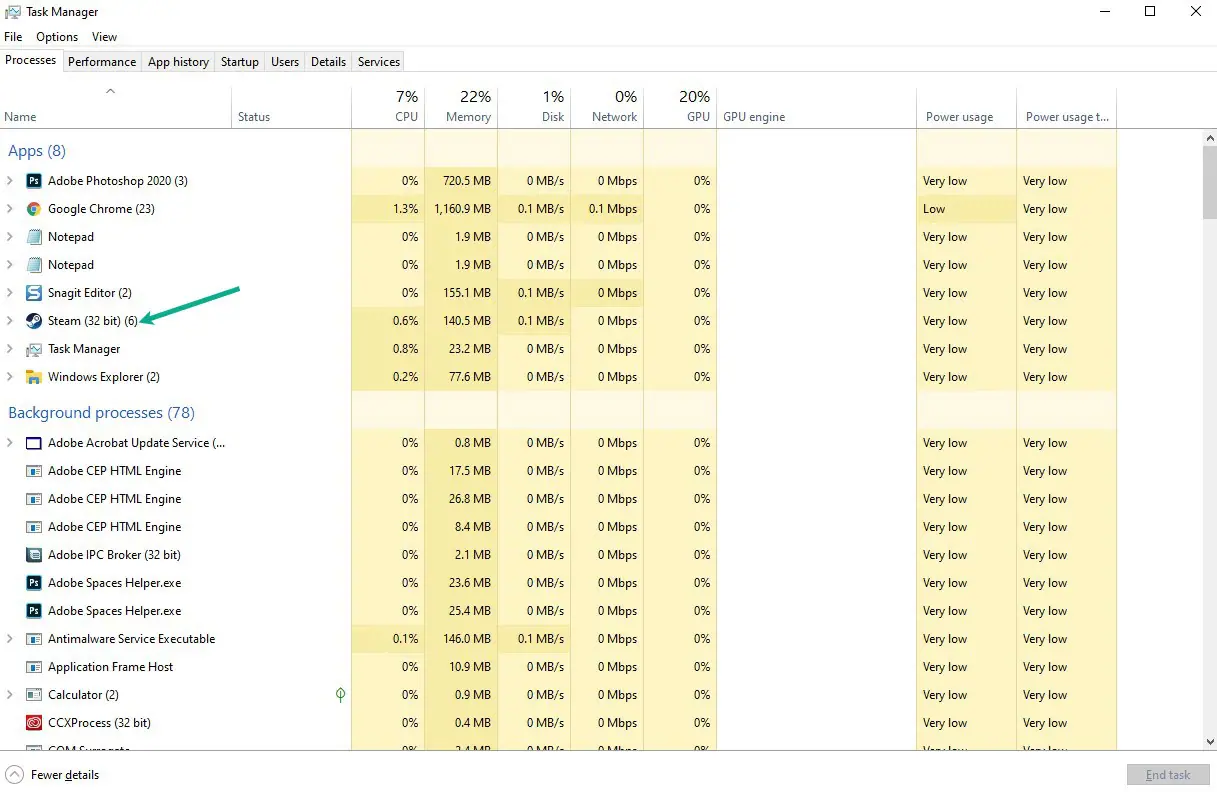Click the 0.4 MB CCXProcess memory value
The height and width of the screenshot is (792, 1217).
[474, 723]
